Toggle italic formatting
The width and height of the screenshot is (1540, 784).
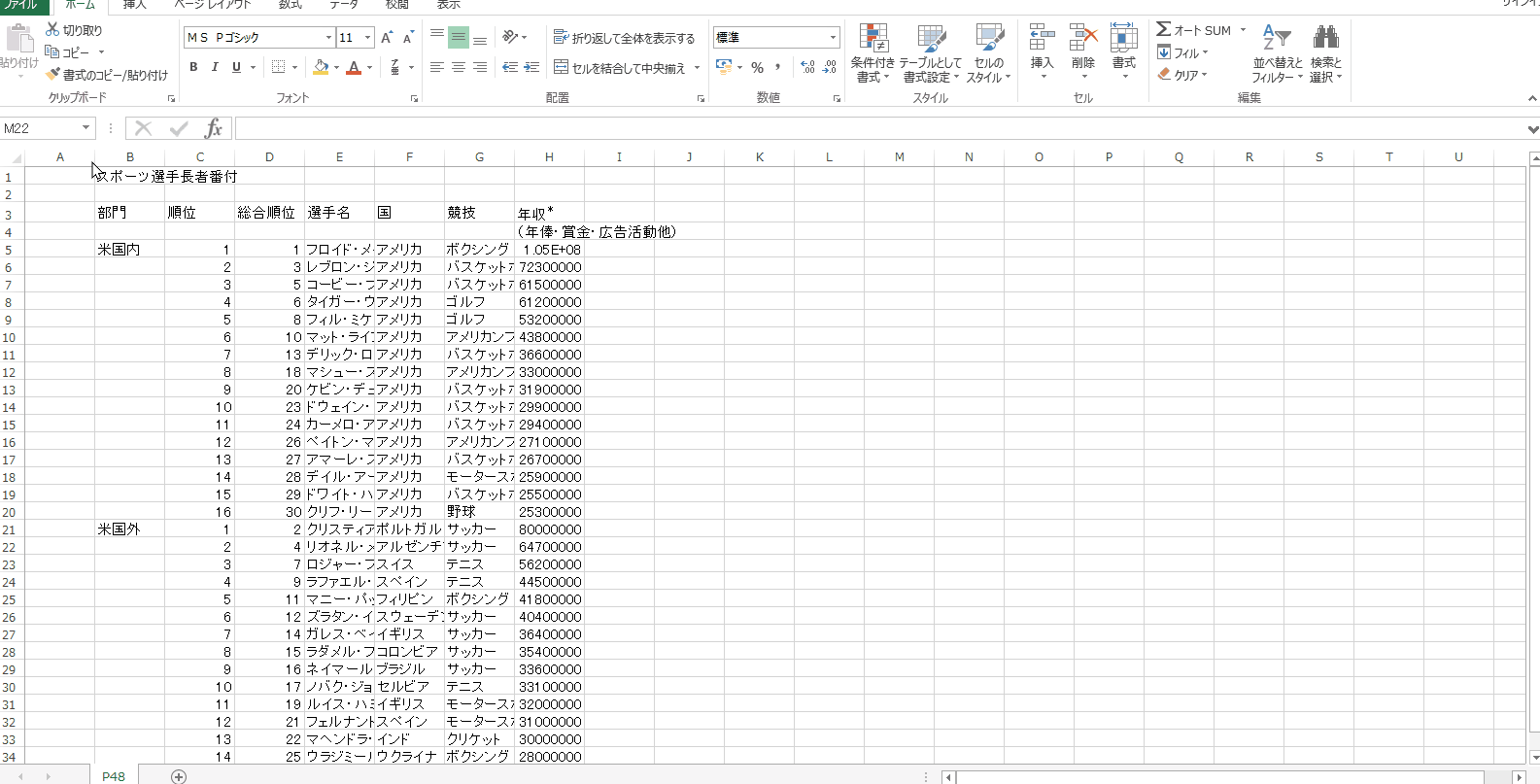click(215, 67)
